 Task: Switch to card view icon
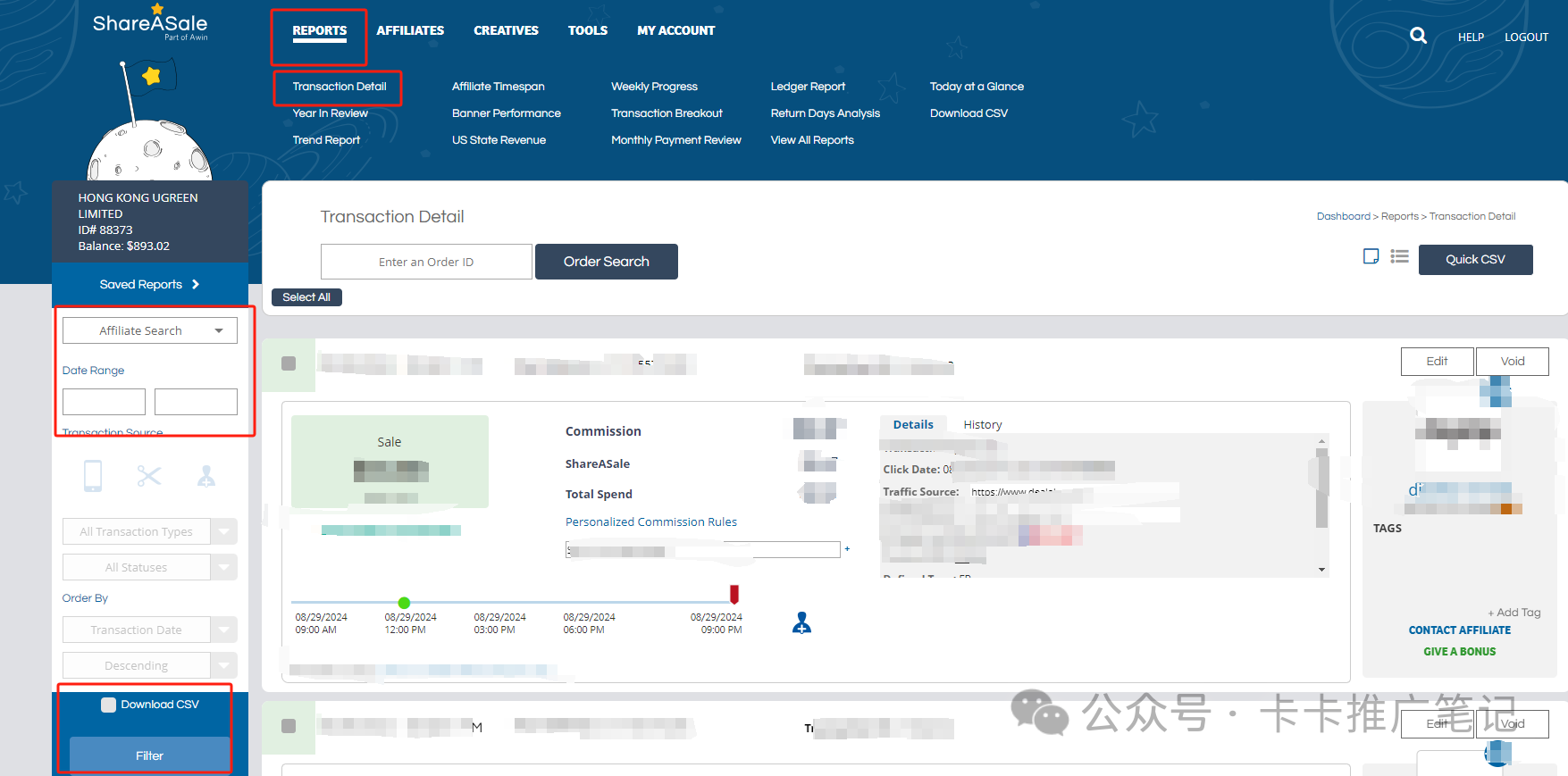tap(1371, 257)
